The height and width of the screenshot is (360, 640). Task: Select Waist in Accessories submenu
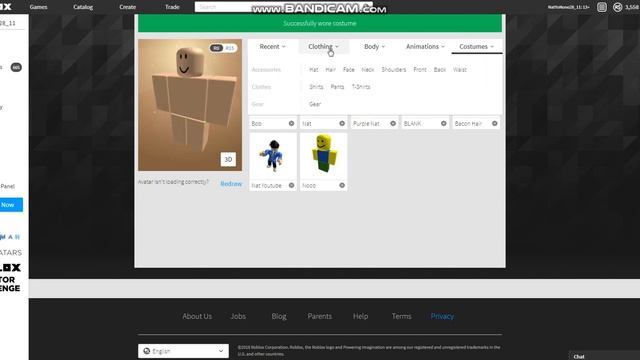coord(460,70)
